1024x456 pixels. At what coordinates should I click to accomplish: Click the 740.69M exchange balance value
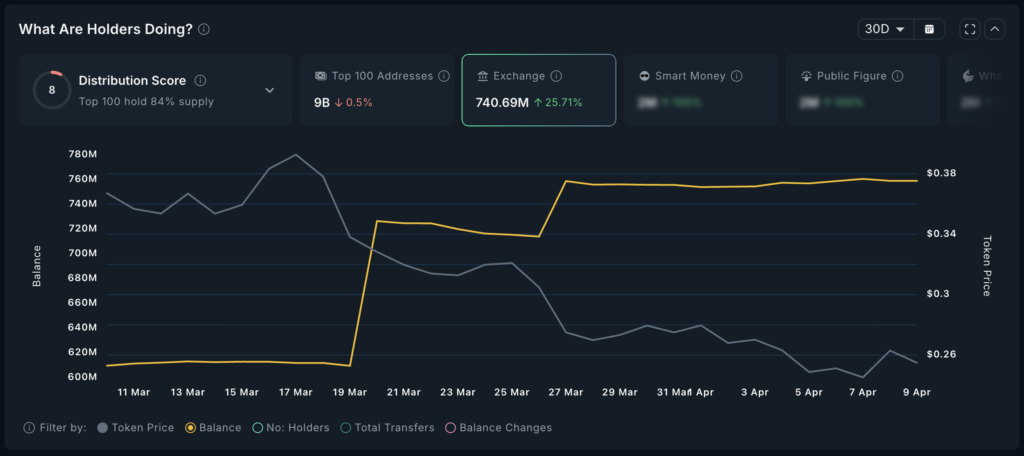click(502, 103)
